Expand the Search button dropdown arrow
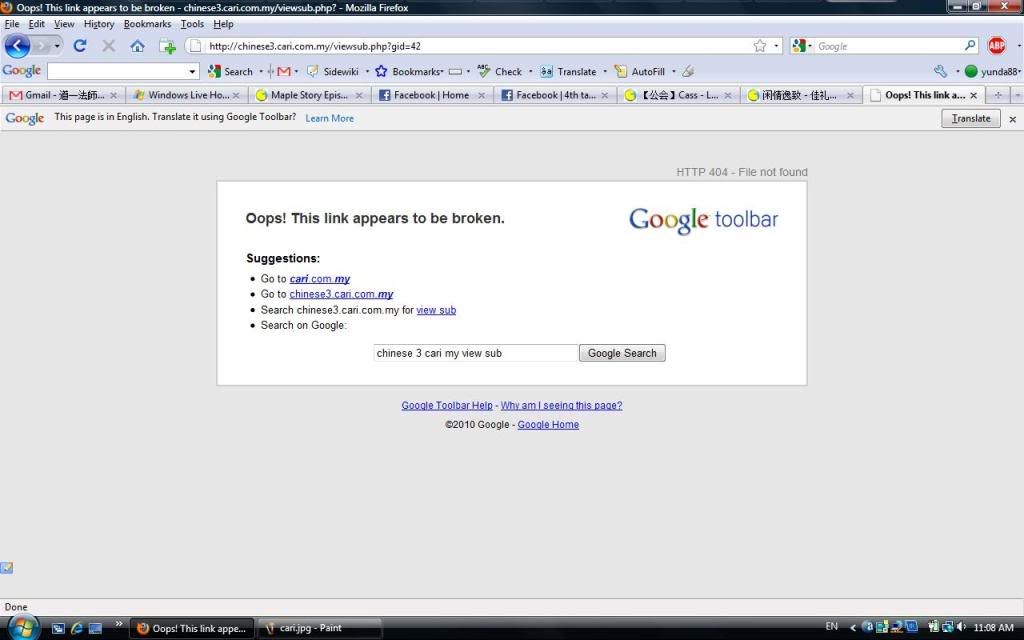This screenshot has height=640, width=1024. 261,71
